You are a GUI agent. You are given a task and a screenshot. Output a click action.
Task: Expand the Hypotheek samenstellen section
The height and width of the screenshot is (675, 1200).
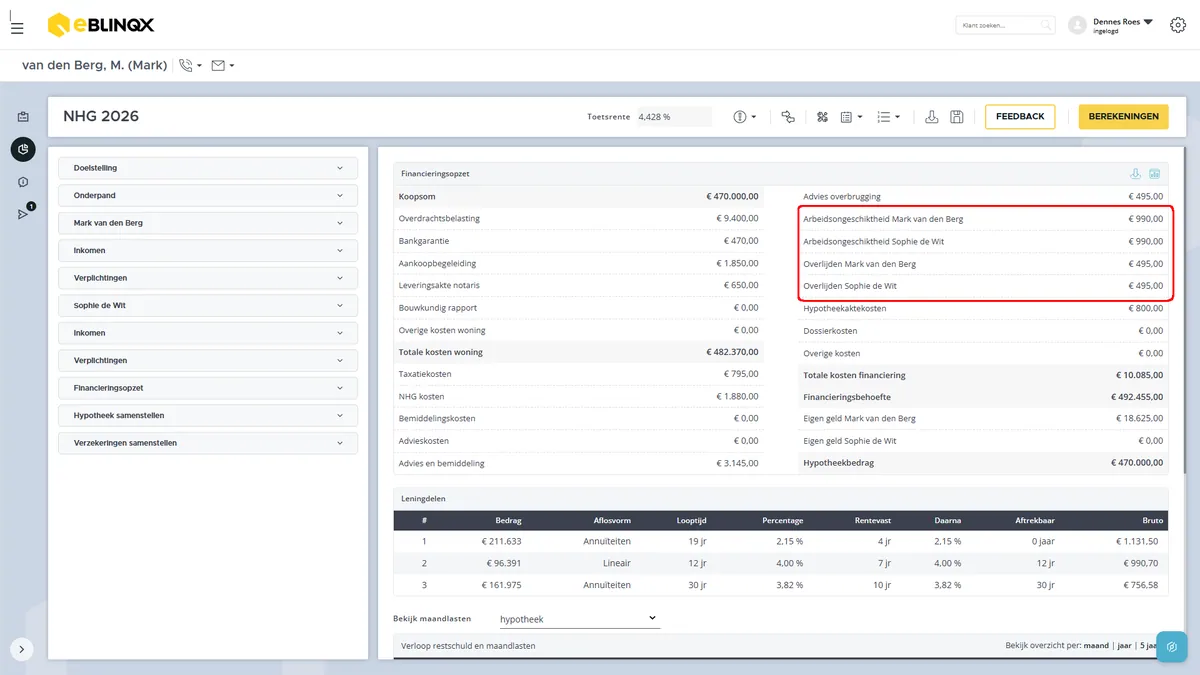(208, 415)
